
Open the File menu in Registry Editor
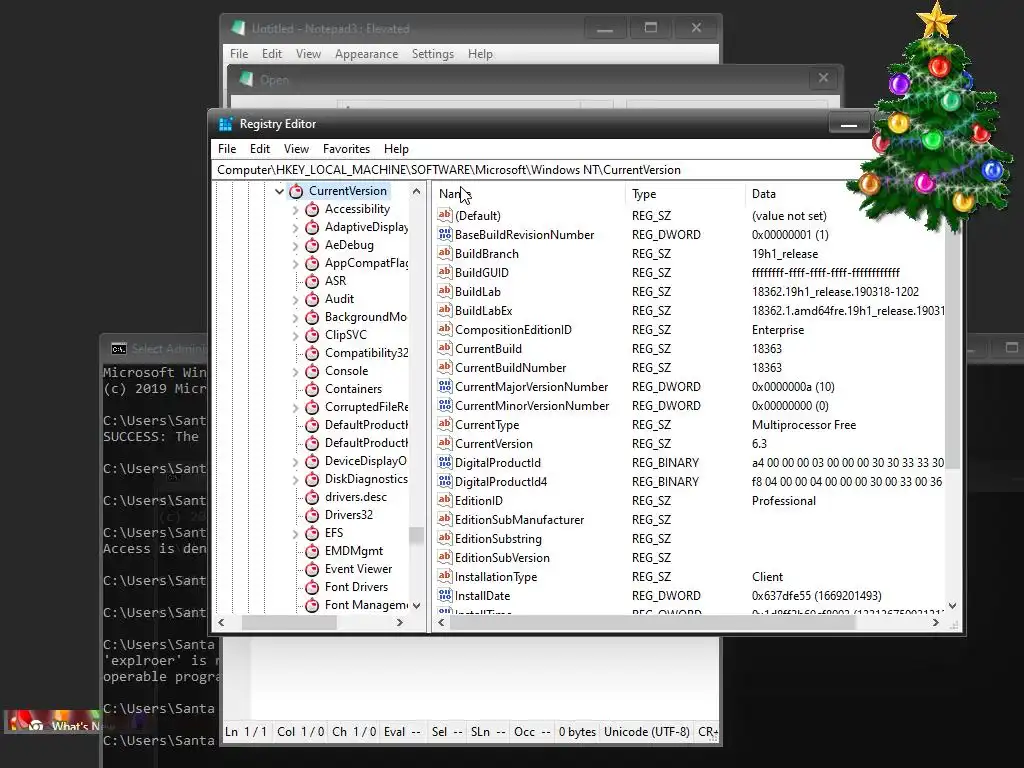227,149
